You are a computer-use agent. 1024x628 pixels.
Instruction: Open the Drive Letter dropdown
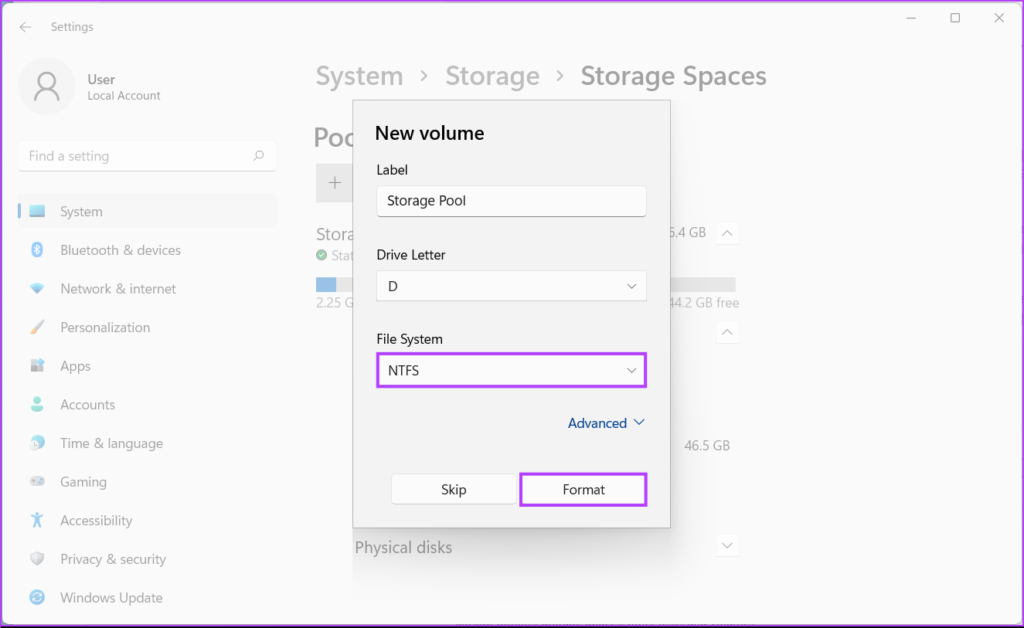click(511, 286)
